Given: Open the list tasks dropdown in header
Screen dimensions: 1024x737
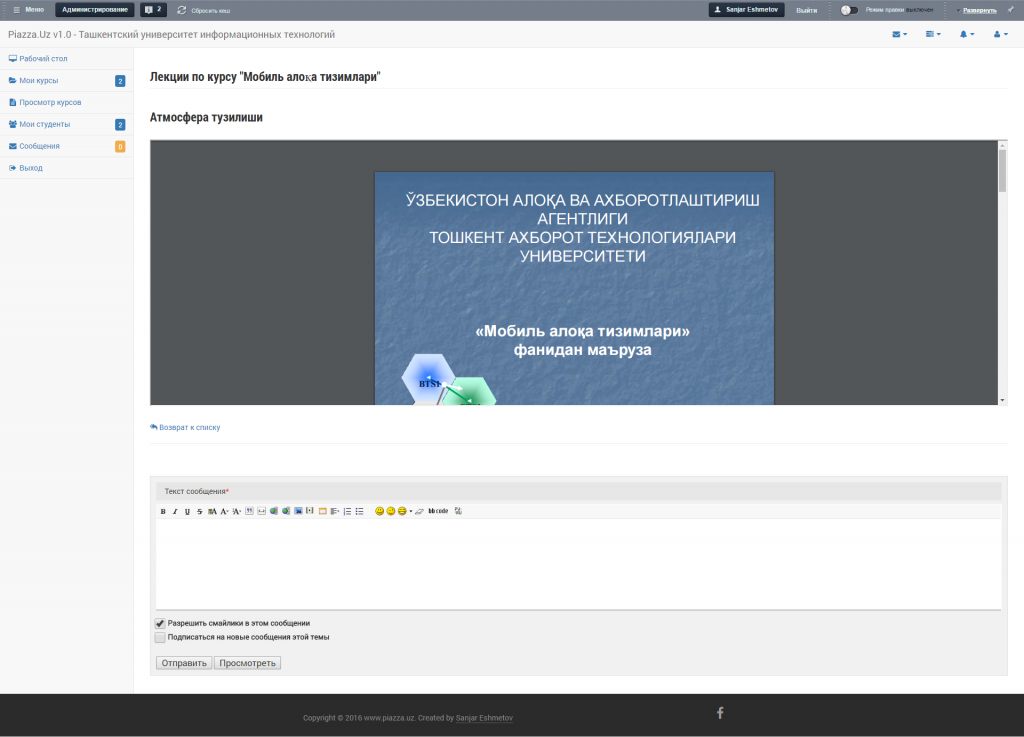Looking at the screenshot, I should pos(933,34).
